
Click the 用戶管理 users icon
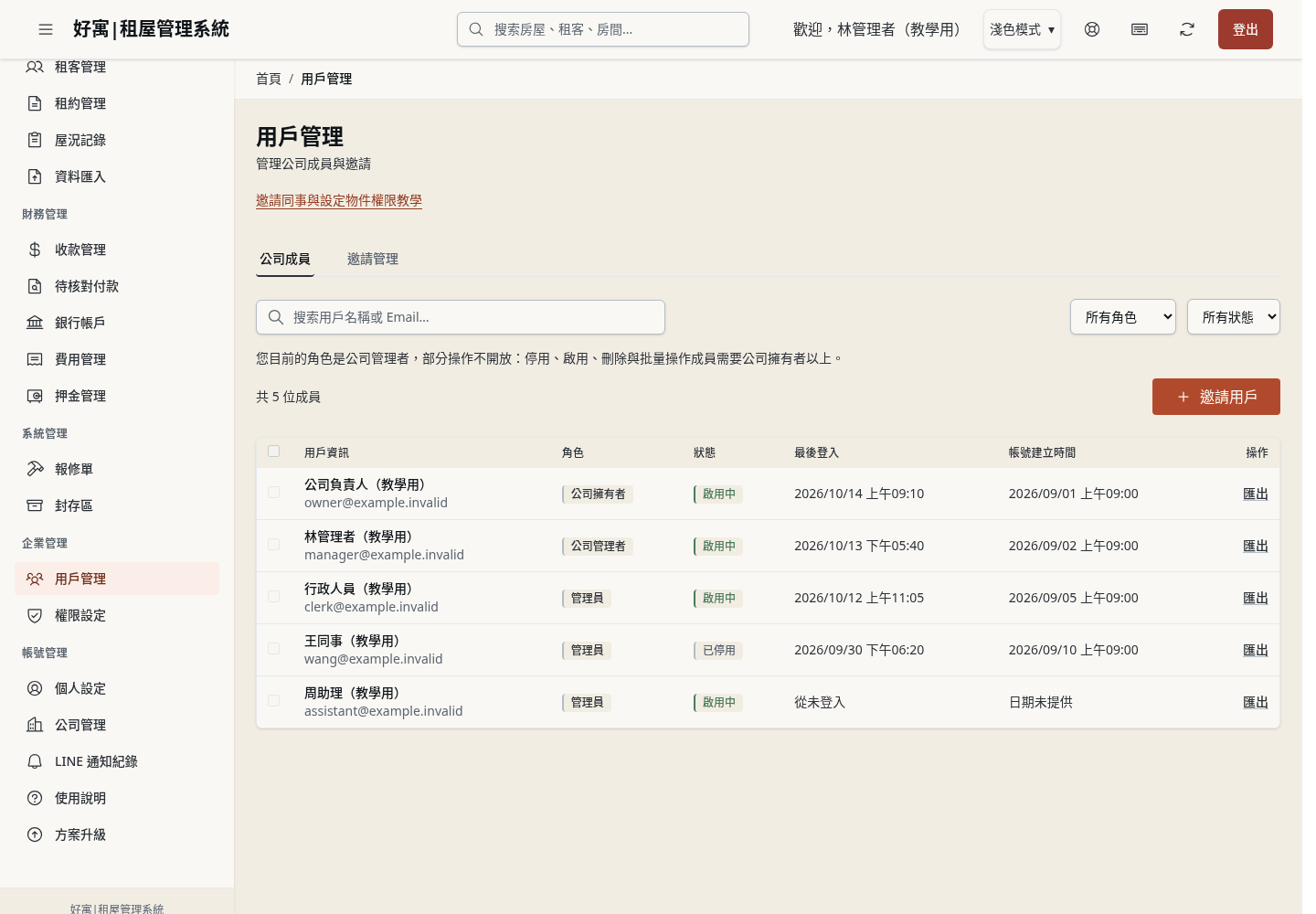click(x=35, y=579)
